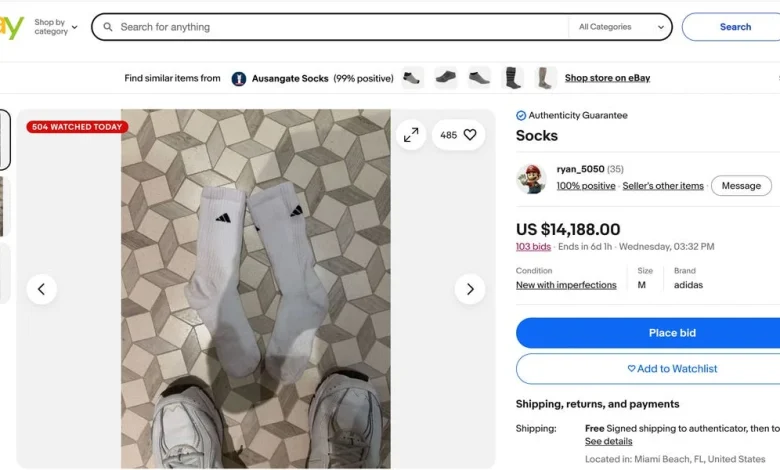The image size is (780, 470).
Task: Open the 103 bids link
Action: click(533, 247)
